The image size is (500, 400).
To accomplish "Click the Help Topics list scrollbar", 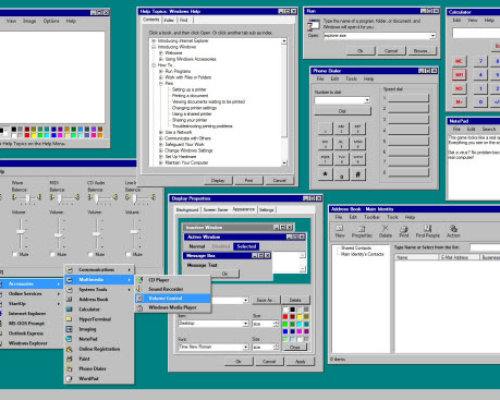I will click(284, 102).
